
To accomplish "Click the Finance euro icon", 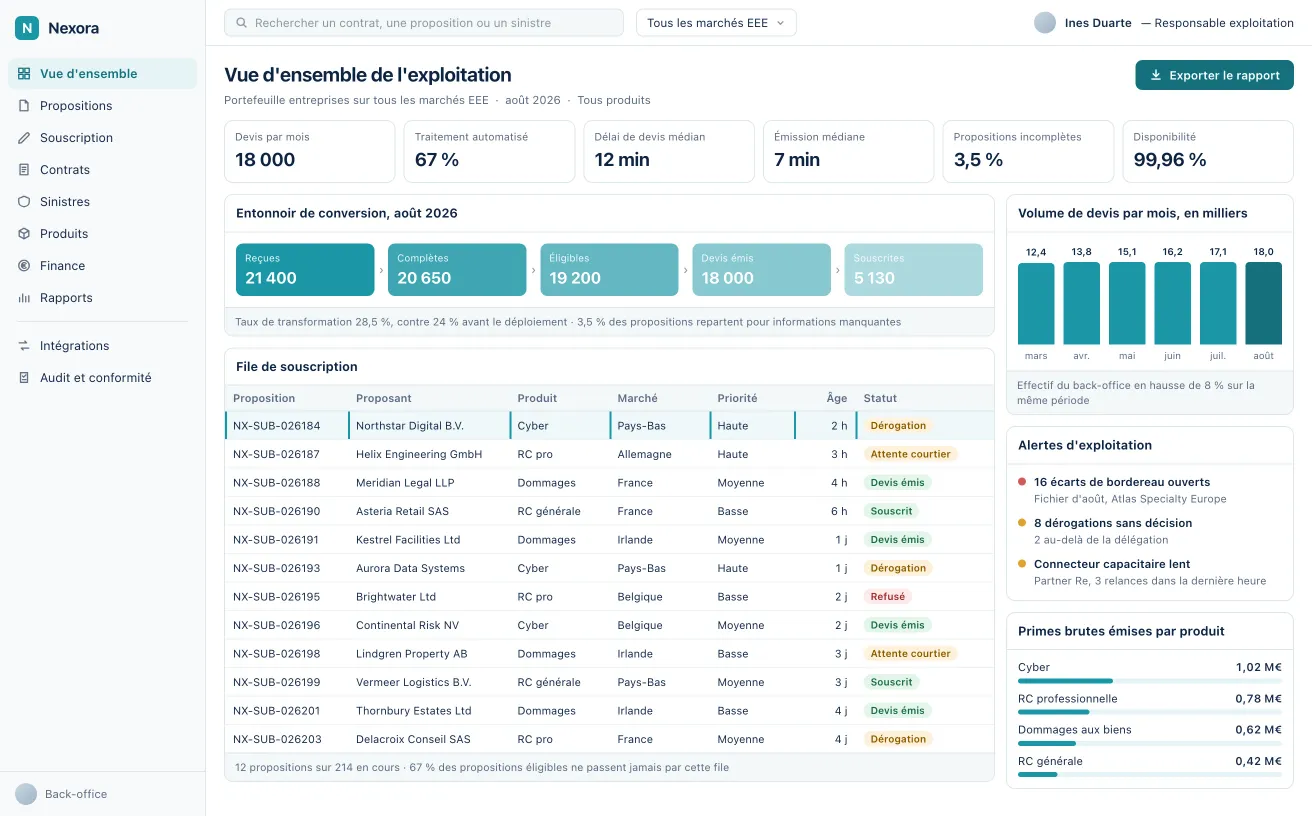I will point(24,266).
